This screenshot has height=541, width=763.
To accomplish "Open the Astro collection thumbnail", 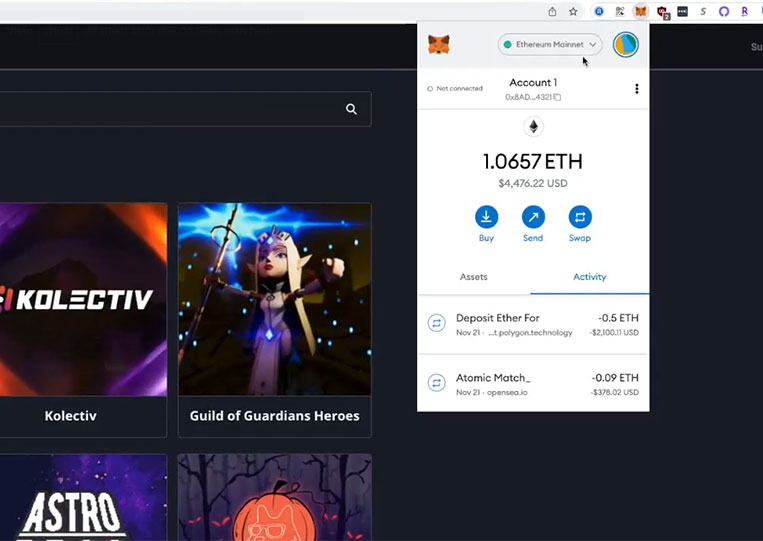I will click(83, 498).
